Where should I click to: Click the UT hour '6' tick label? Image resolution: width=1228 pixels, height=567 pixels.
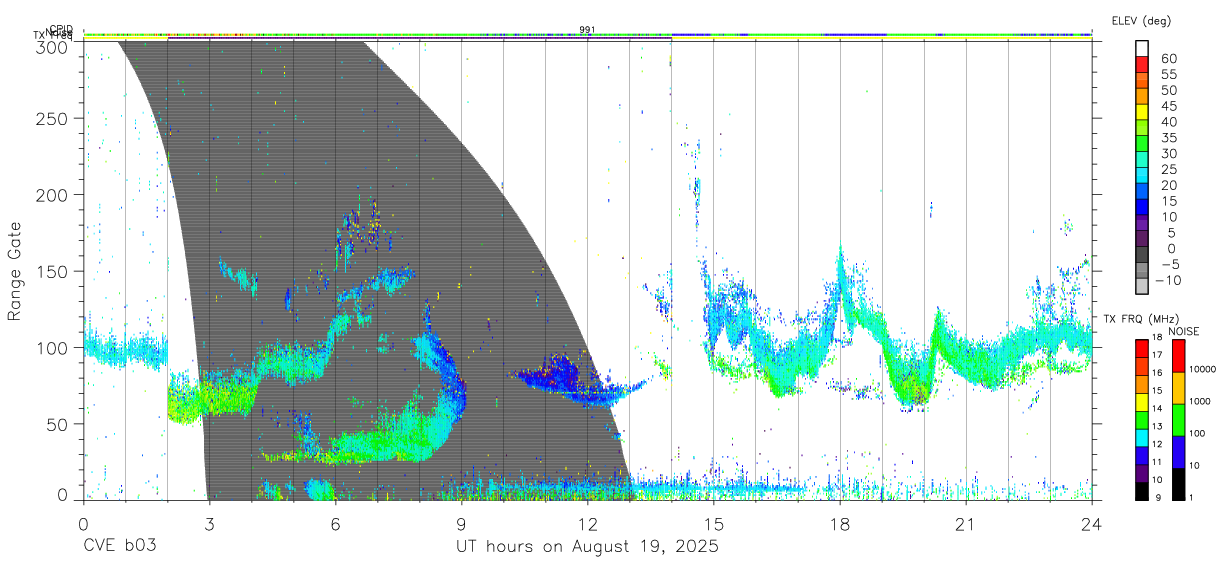(x=335, y=523)
